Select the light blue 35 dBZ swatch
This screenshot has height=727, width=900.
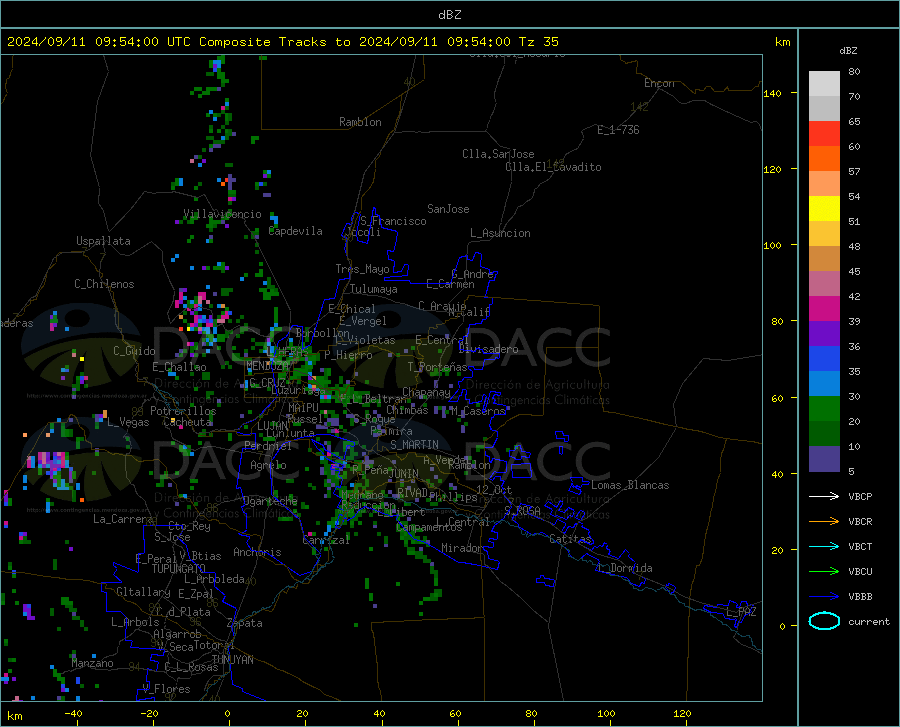[x=824, y=383]
